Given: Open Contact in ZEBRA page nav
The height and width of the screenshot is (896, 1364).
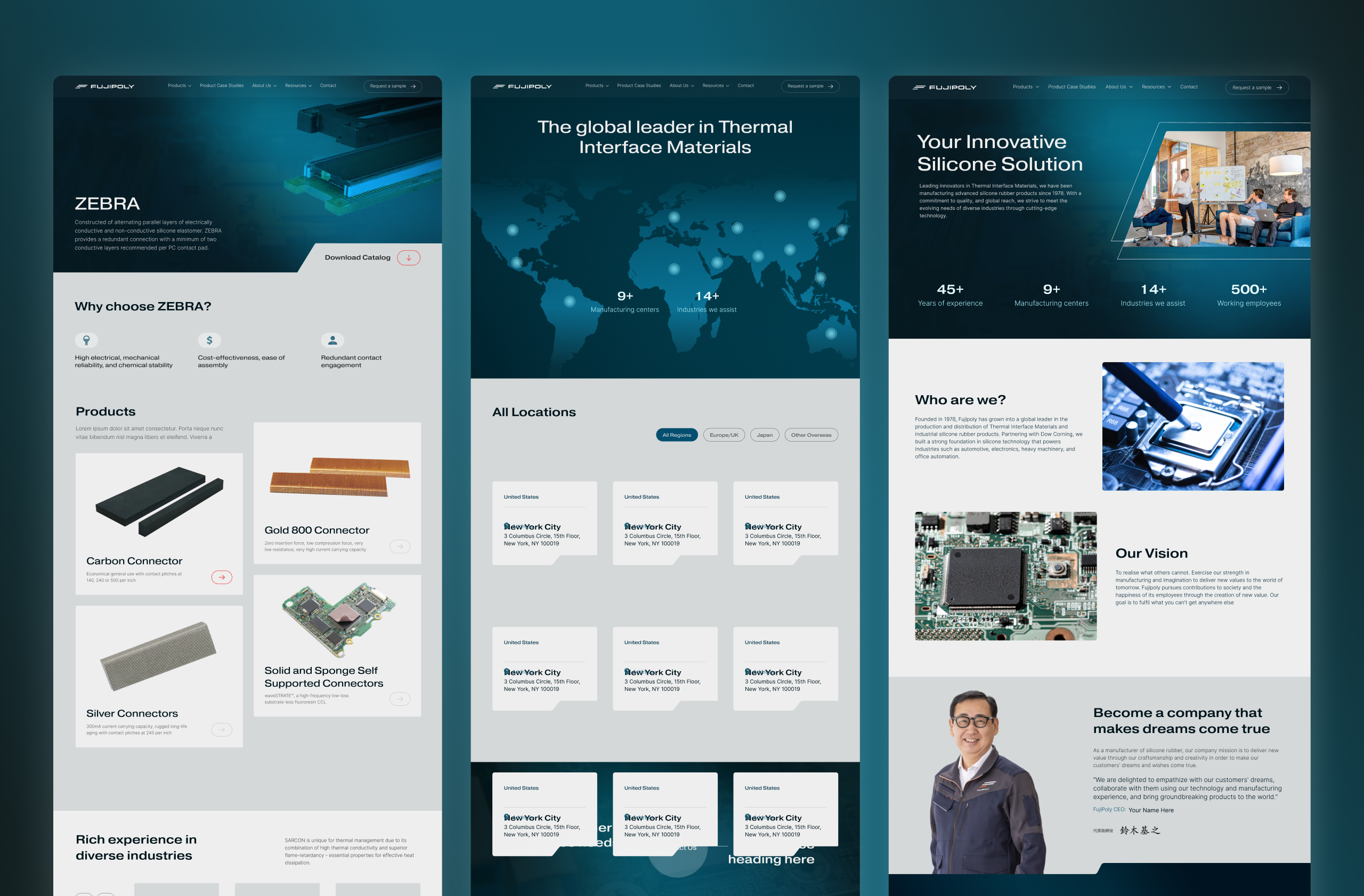Looking at the screenshot, I should coord(328,85).
